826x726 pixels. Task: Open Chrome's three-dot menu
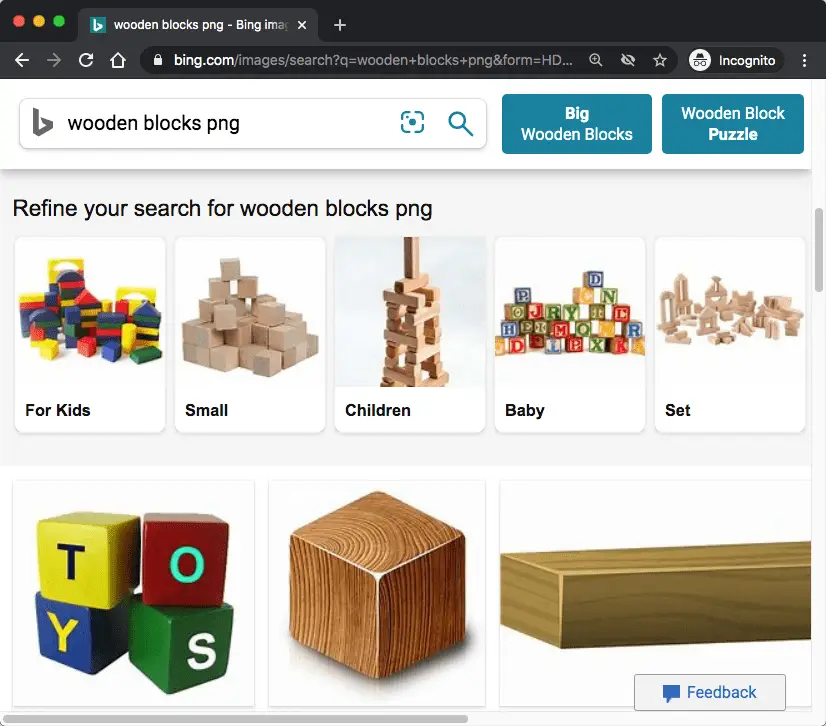[x=804, y=61]
